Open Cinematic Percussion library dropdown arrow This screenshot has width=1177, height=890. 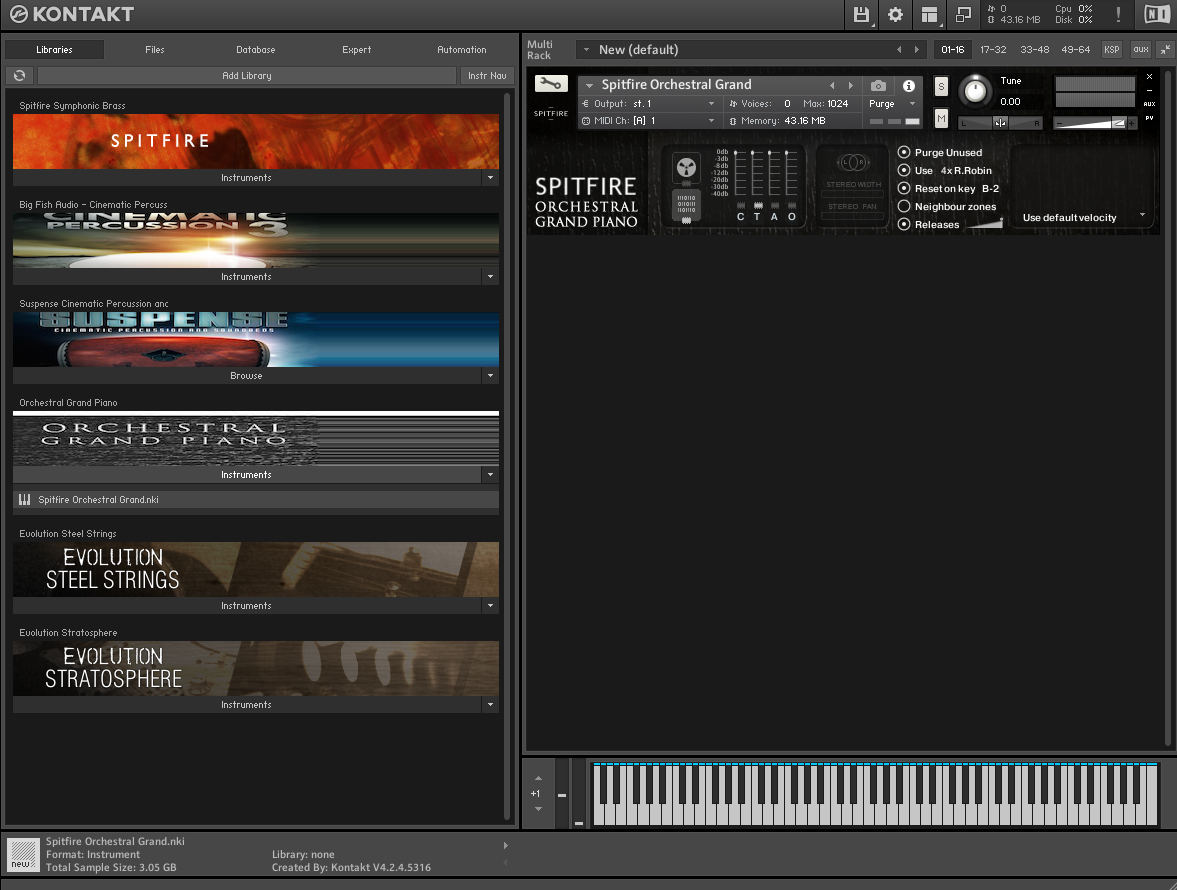(490, 277)
